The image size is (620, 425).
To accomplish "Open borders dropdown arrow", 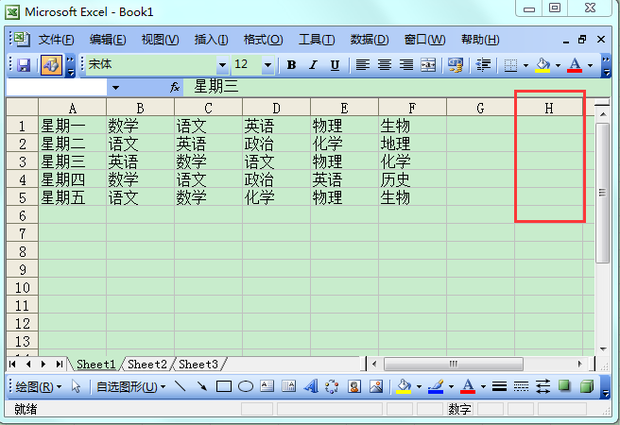I will click(x=526, y=65).
